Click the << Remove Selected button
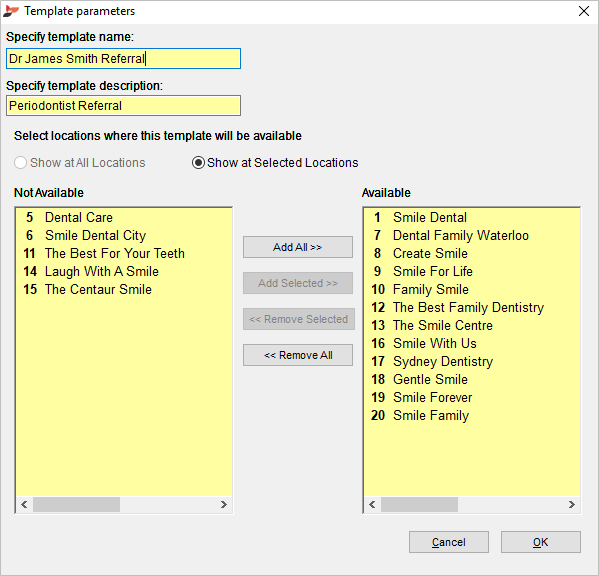The width and height of the screenshot is (599, 576). (299, 319)
